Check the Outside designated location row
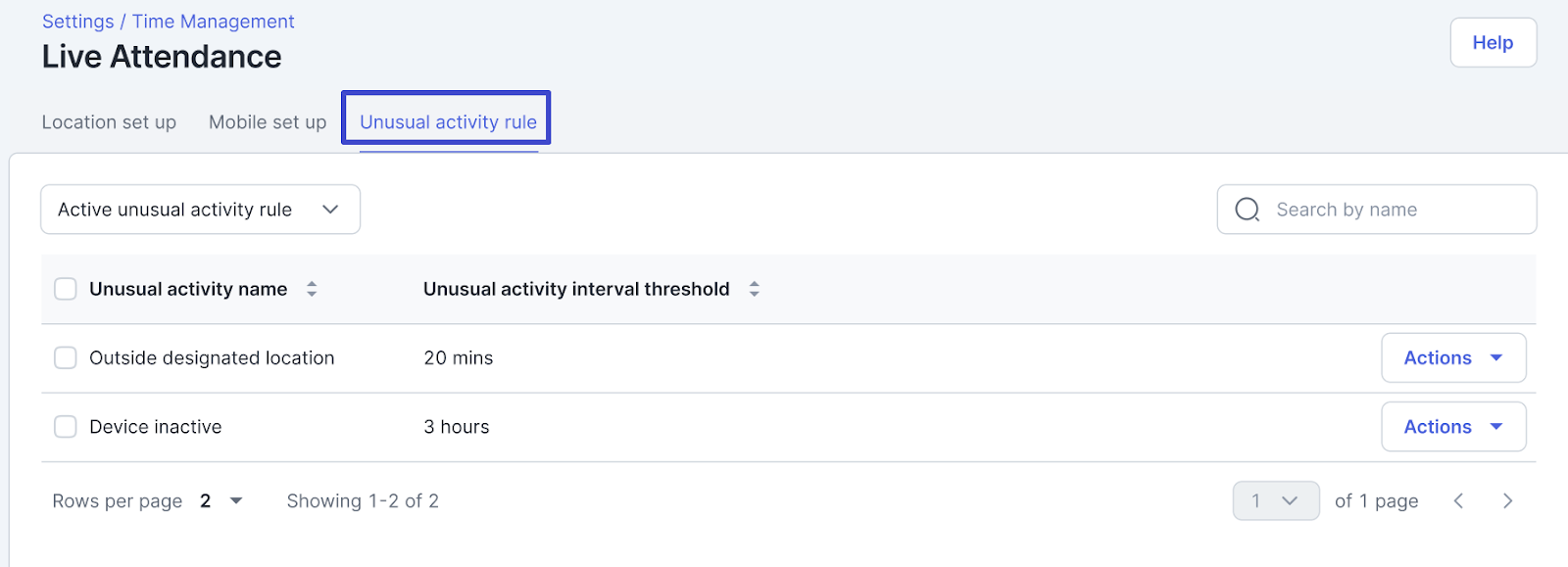This screenshot has height=567, width=1568. [66, 358]
